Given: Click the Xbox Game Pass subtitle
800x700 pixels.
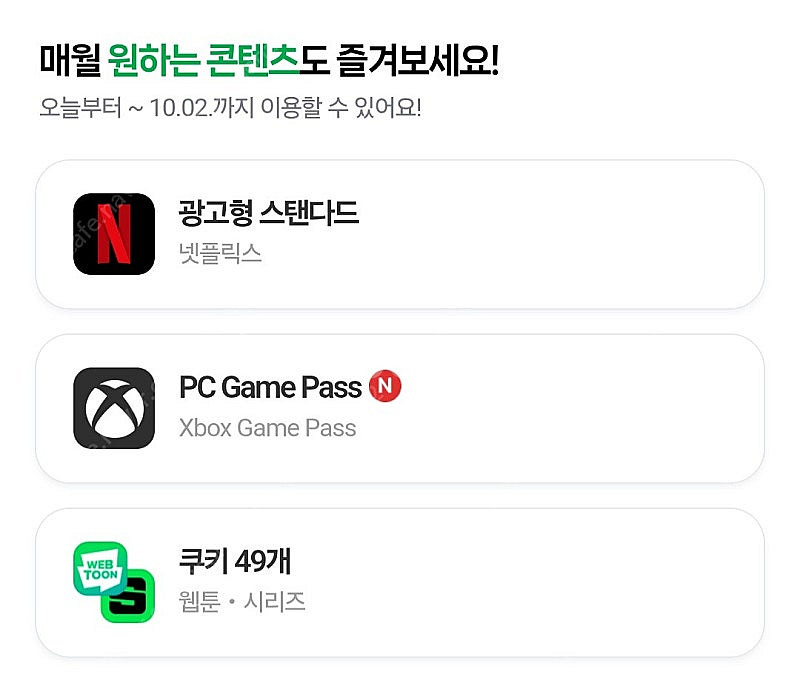Looking at the screenshot, I should point(267,428).
